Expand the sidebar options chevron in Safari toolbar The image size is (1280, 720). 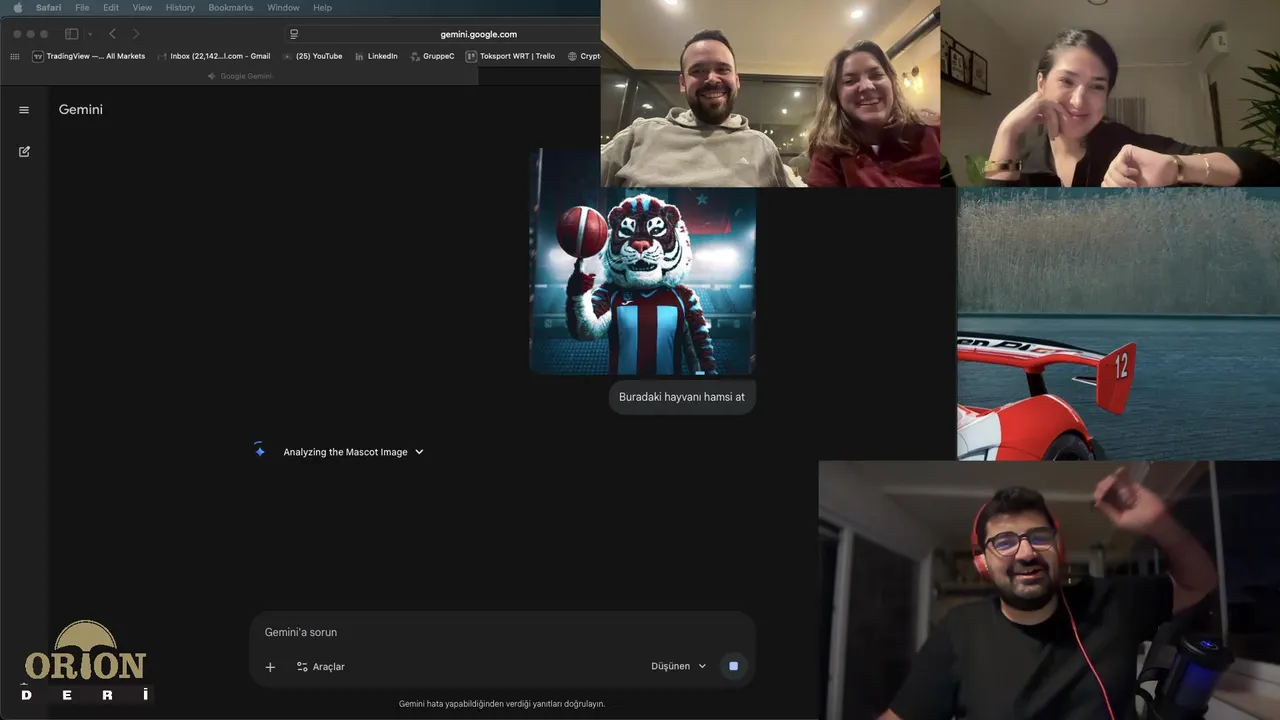[x=89, y=34]
